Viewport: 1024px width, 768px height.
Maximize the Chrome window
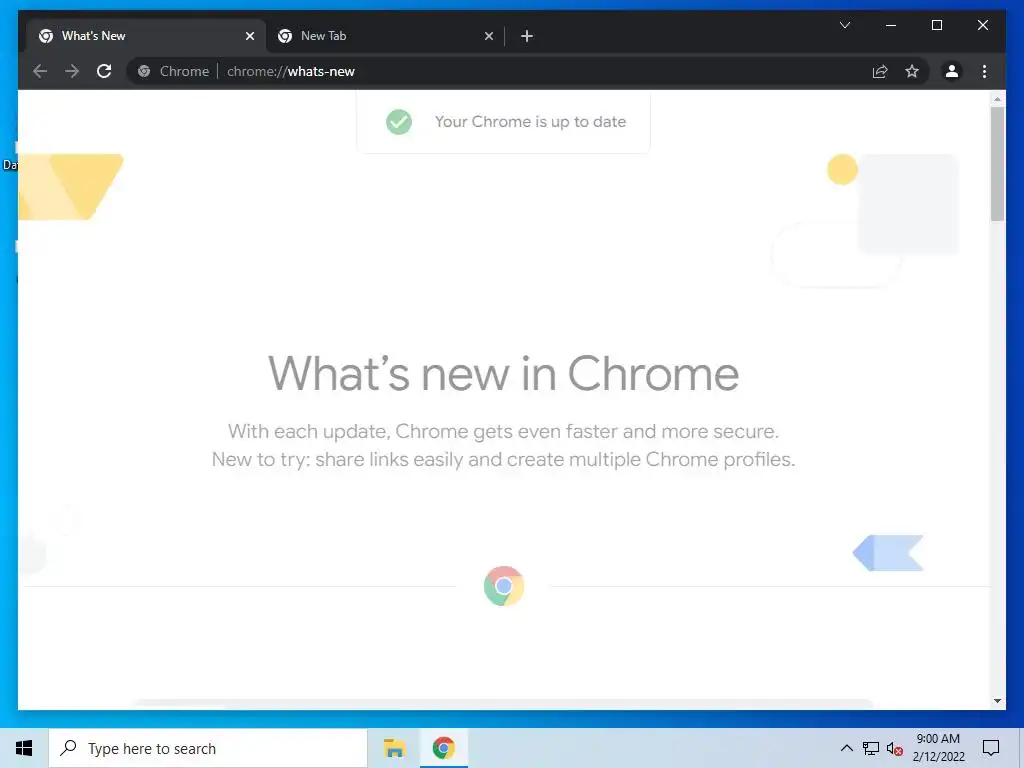(936, 25)
